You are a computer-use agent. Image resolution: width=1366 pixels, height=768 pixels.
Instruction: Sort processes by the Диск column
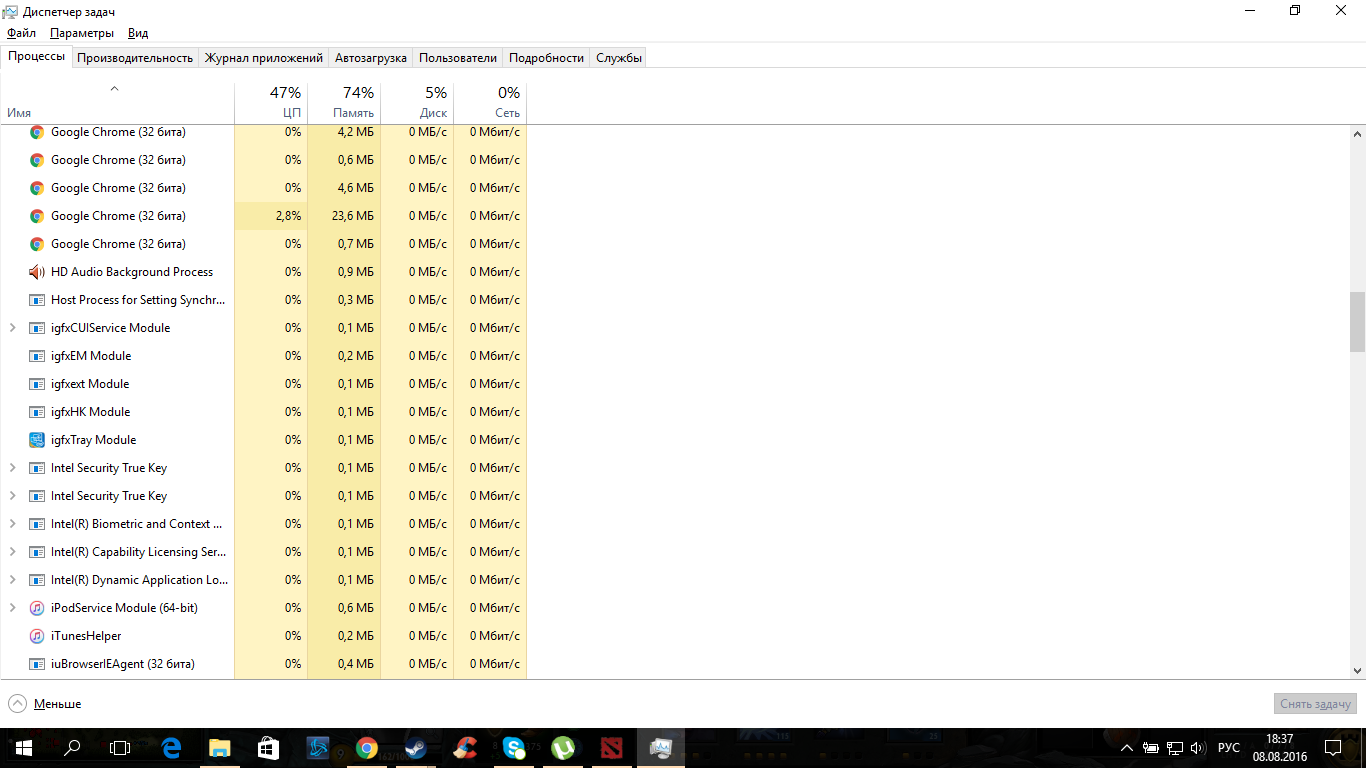(x=417, y=102)
